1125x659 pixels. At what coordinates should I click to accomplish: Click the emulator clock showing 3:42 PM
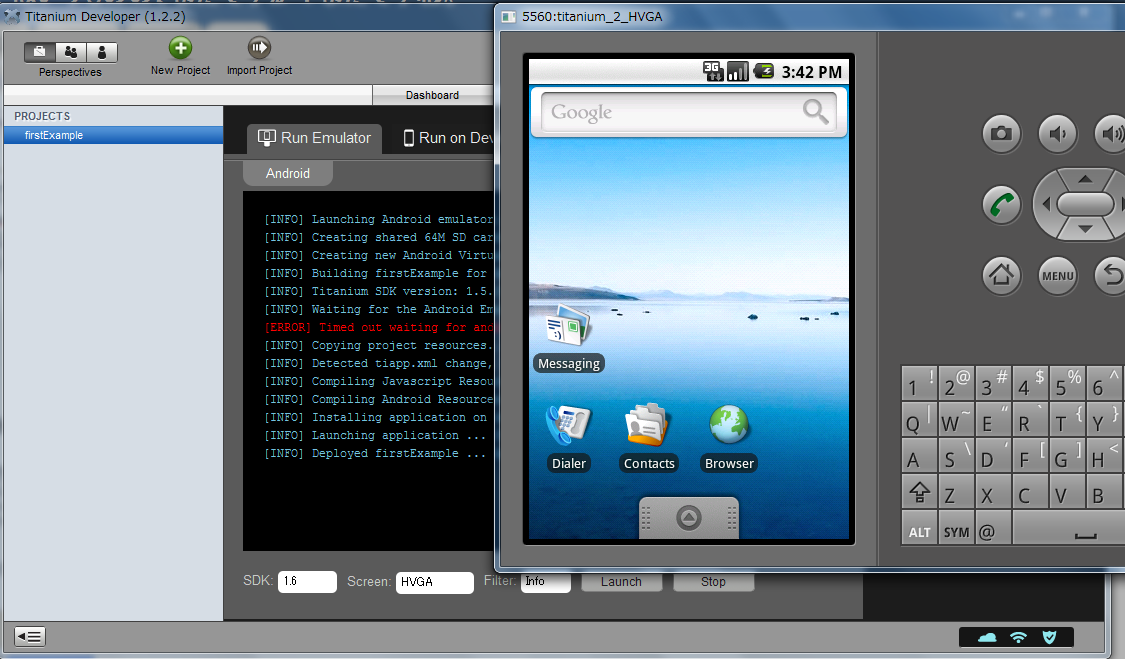tap(811, 72)
